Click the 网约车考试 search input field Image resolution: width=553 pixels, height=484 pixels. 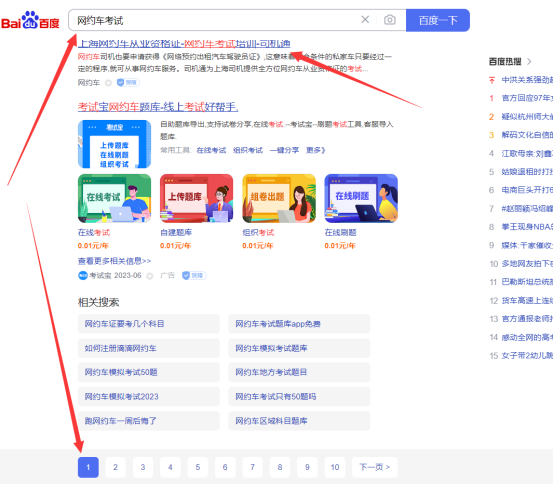[x=212, y=20]
